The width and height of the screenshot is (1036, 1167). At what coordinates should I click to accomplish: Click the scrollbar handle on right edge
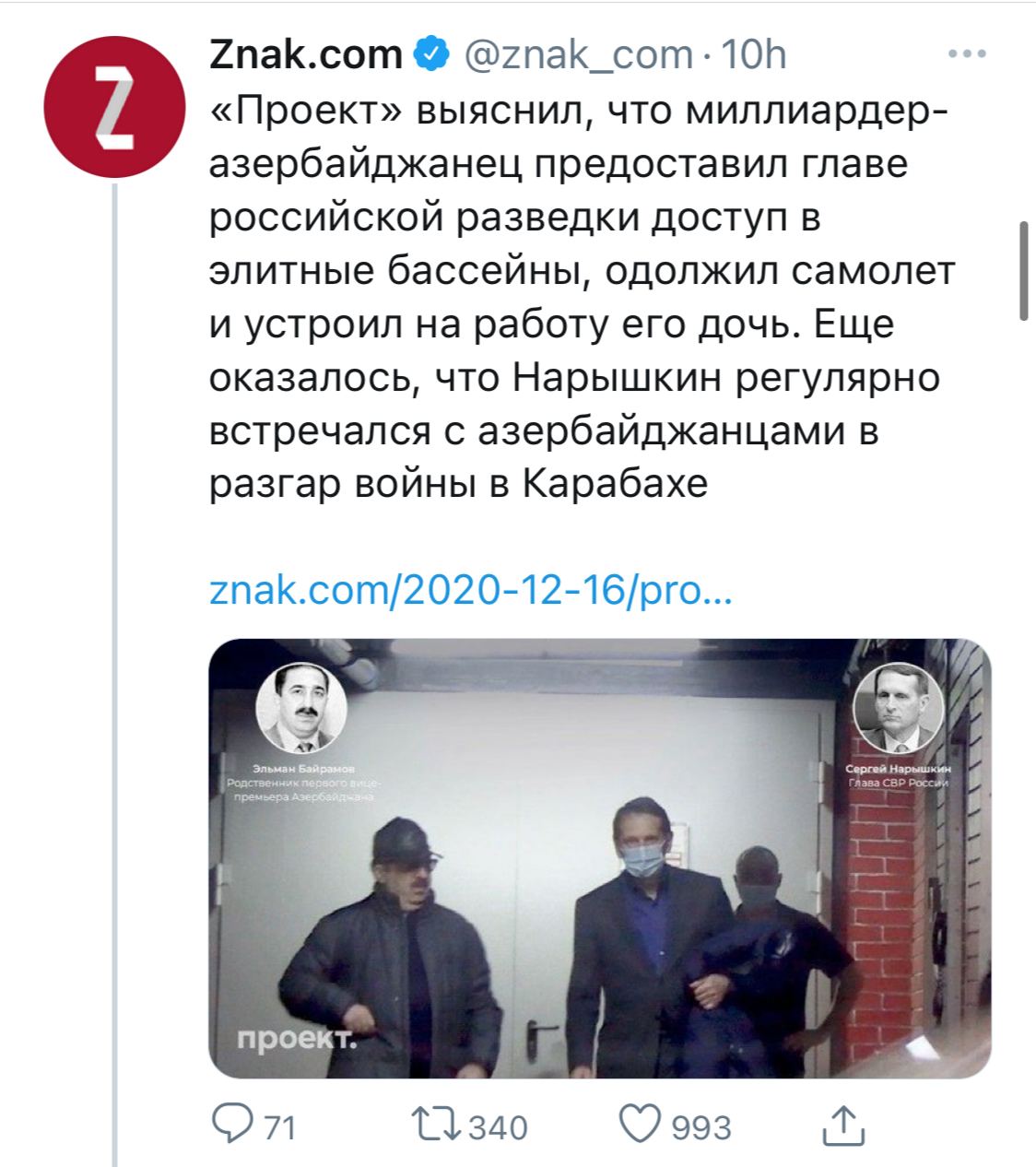click(1024, 270)
